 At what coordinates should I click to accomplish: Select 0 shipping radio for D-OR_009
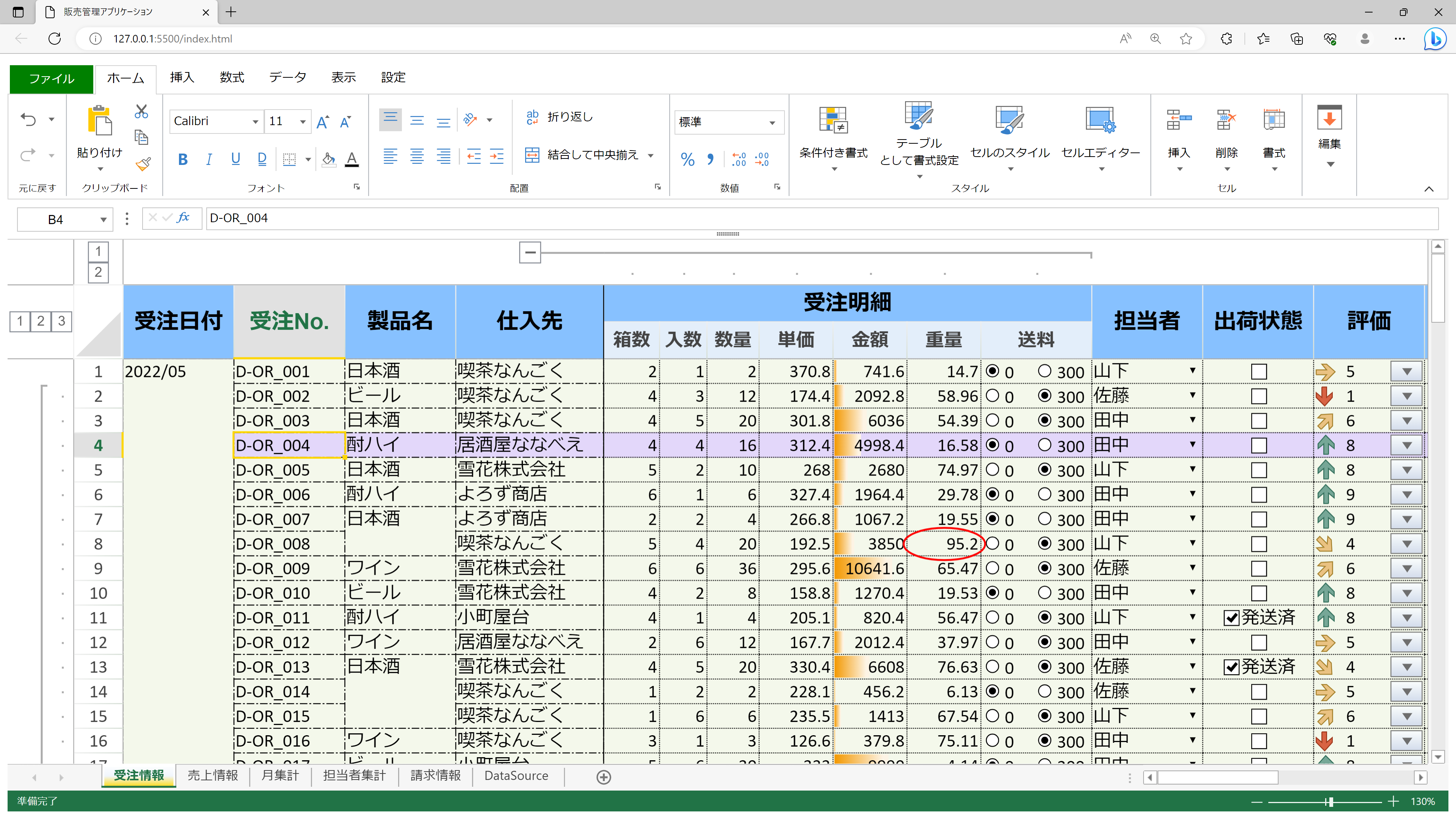click(x=992, y=568)
